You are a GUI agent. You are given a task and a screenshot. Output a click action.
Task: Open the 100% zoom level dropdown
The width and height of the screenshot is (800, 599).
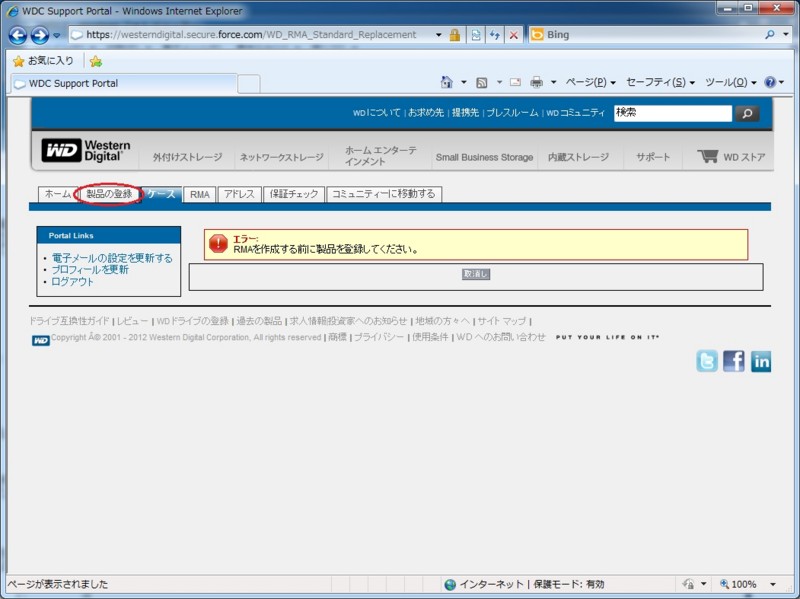(773, 584)
